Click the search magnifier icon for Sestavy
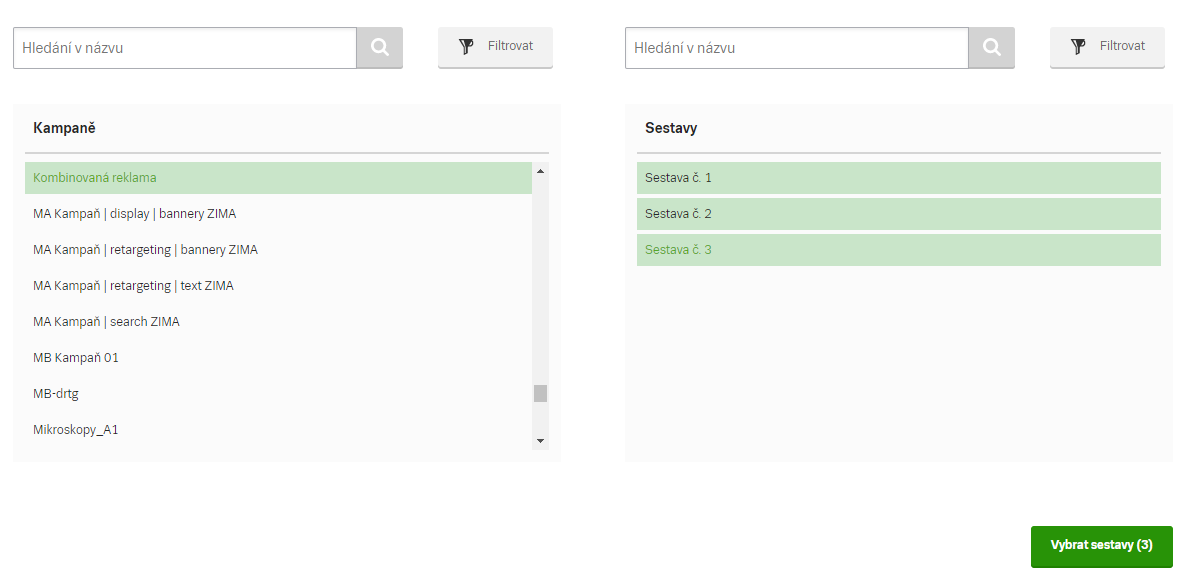Screen dimensions: 1177x584 click(992, 47)
